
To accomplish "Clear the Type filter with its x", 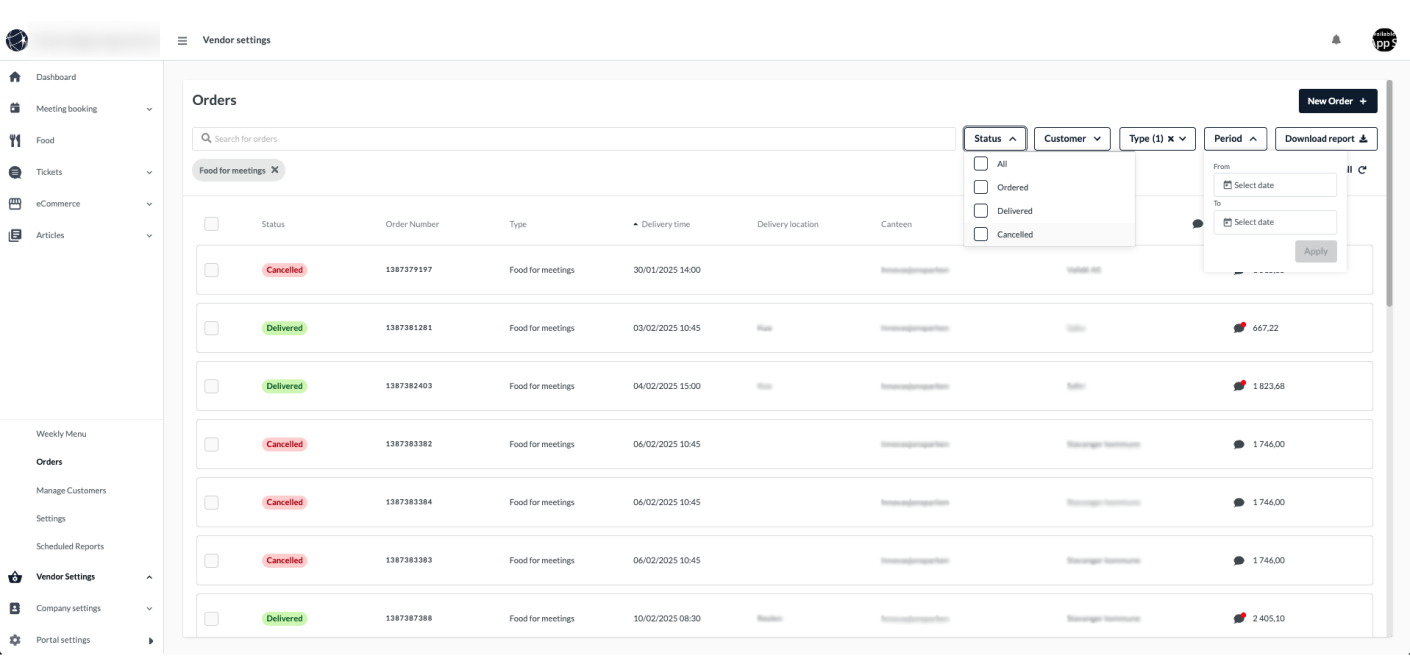I will [1171, 139].
